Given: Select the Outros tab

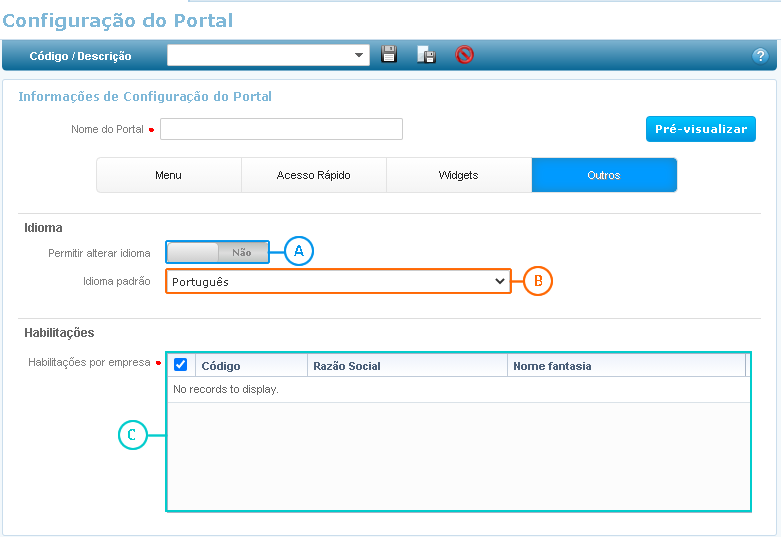Looking at the screenshot, I should [604, 175].
